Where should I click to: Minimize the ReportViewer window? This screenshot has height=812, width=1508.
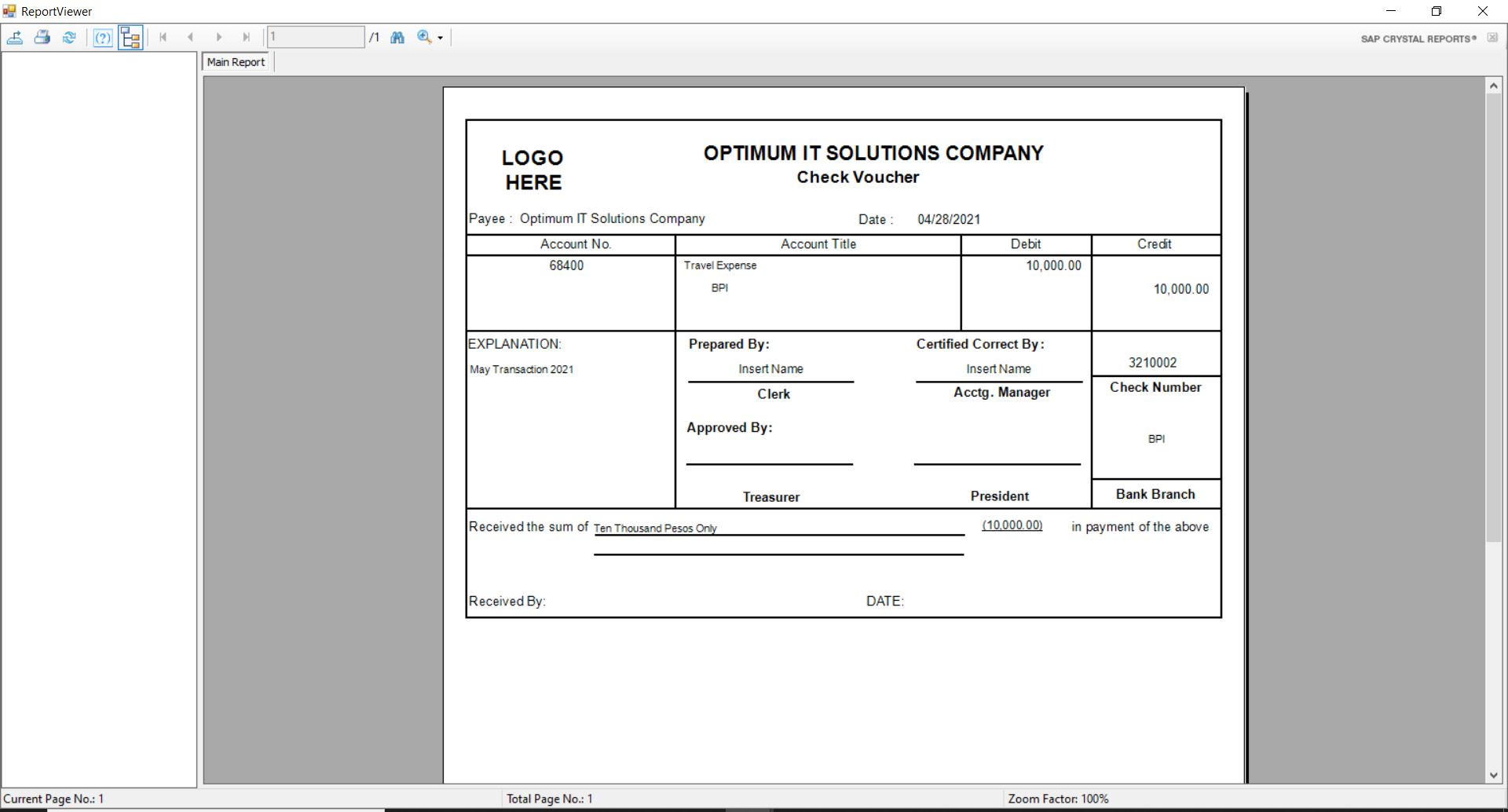coord(1391,11)
